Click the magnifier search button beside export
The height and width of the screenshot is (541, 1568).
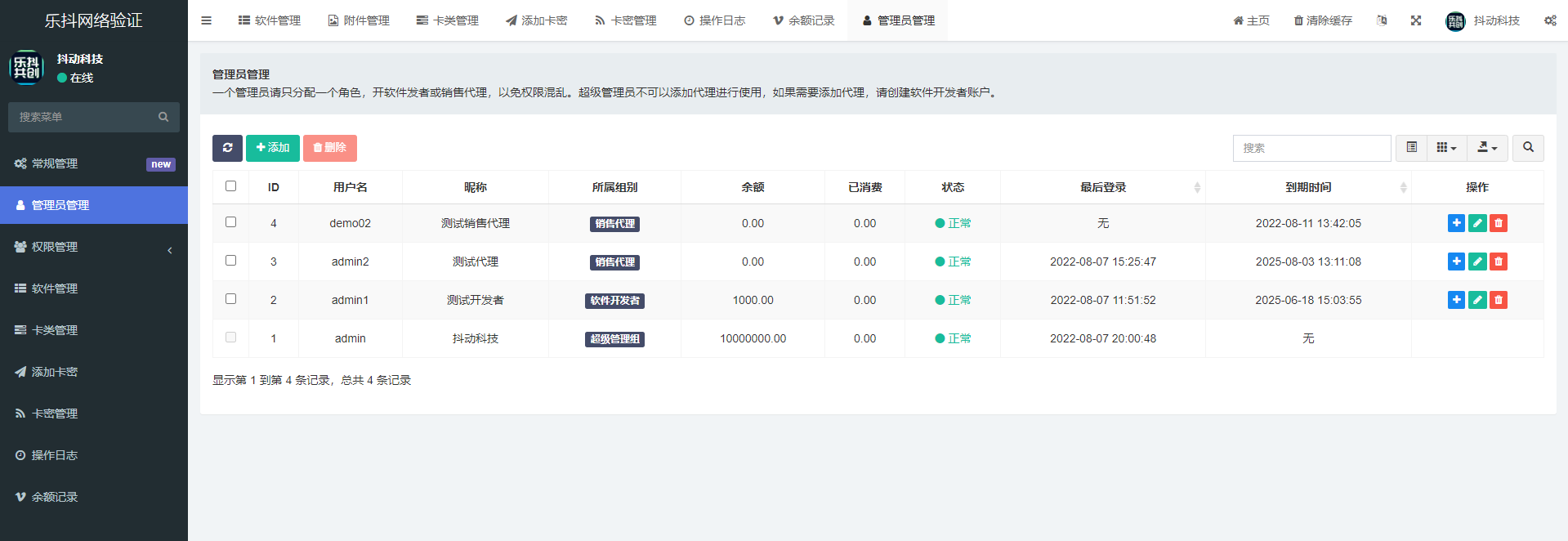(x=1527, y=148)
